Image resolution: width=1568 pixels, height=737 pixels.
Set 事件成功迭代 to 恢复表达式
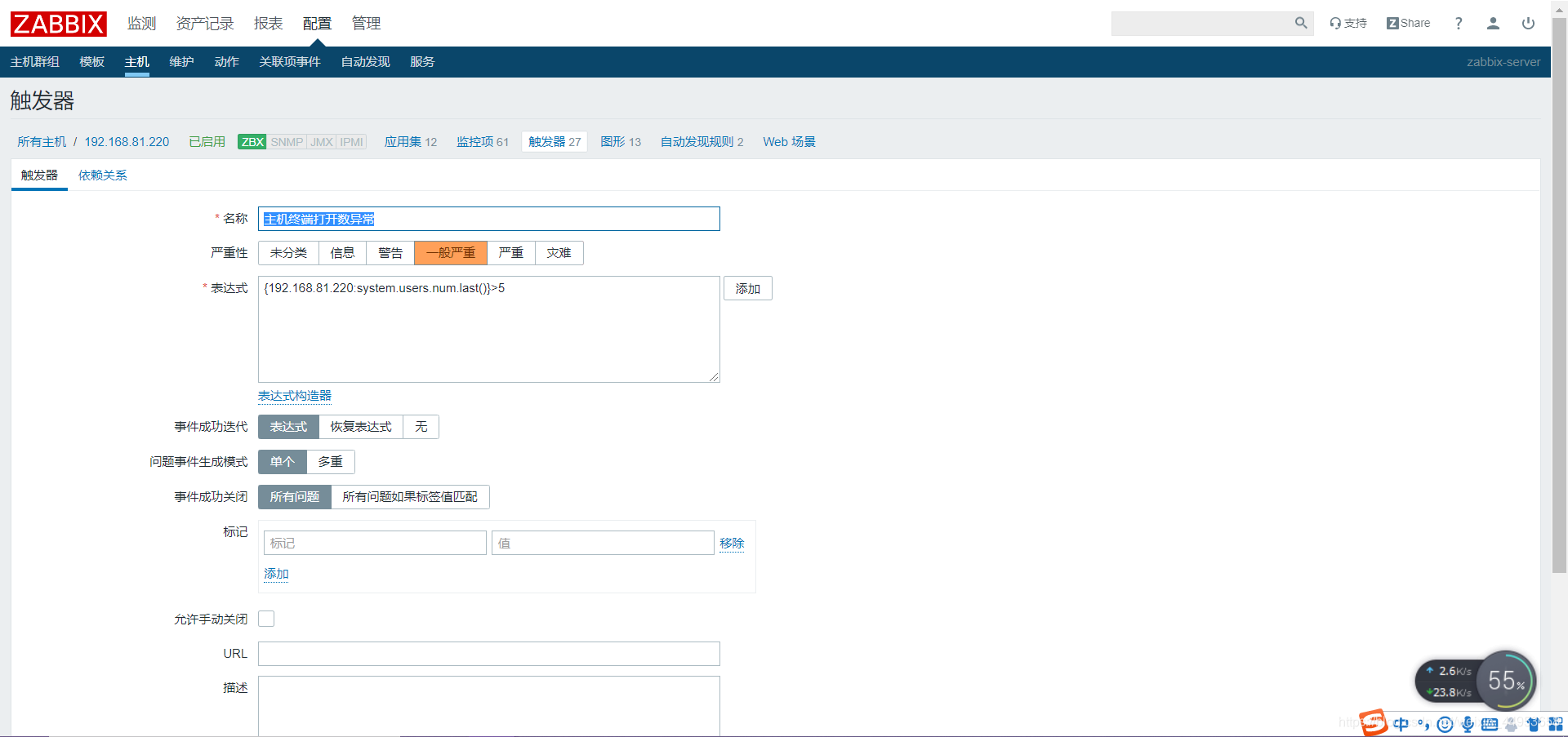(361, 427)
